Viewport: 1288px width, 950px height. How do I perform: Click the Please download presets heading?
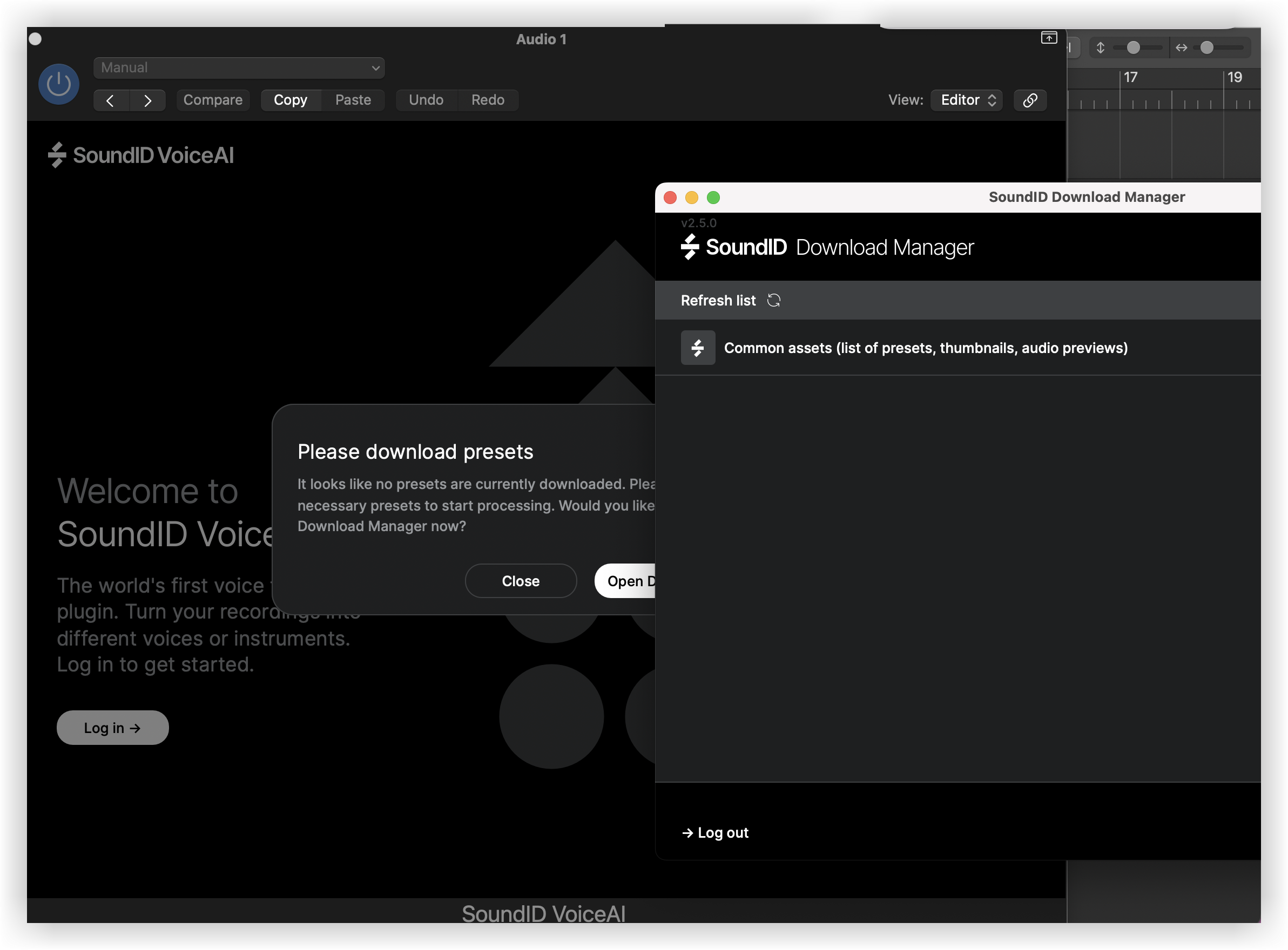(x=415, y=452)
